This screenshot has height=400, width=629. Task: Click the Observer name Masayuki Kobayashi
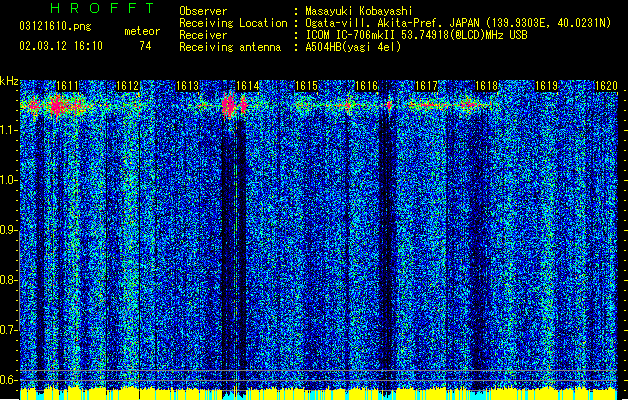pyautogui.click(x=358, y=11)
